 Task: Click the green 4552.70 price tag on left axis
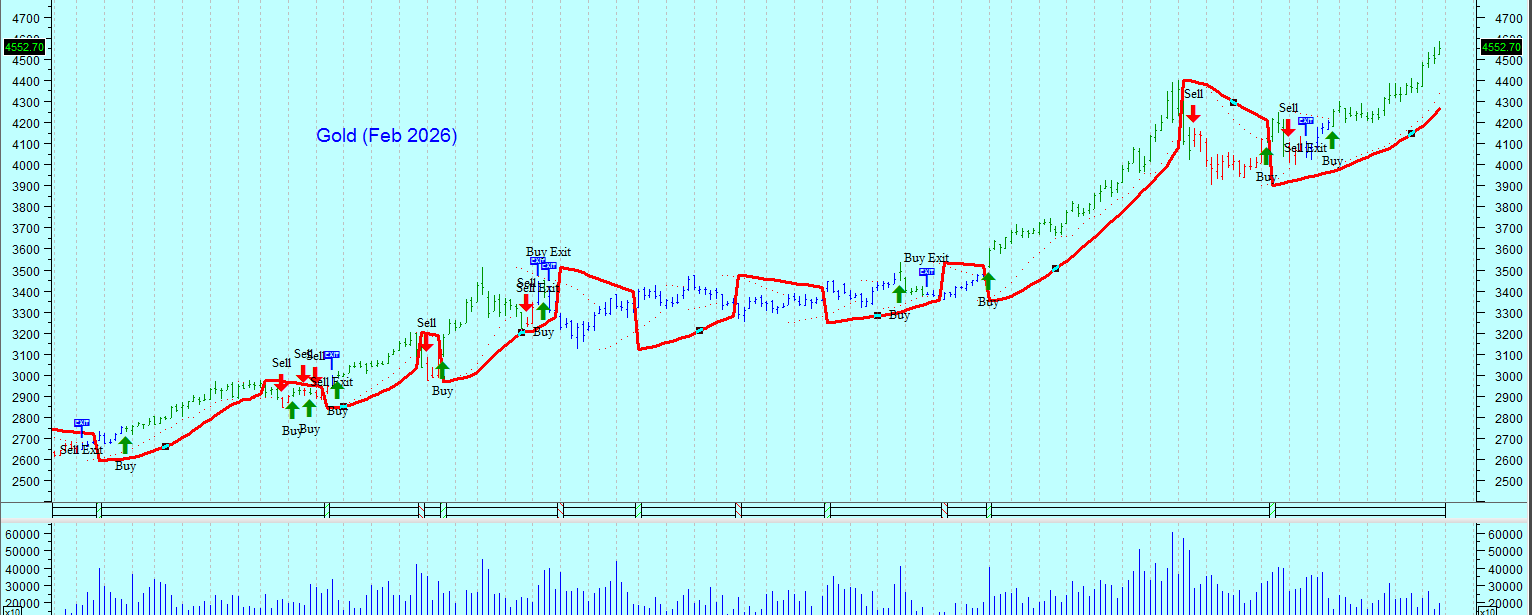(23, 47)
